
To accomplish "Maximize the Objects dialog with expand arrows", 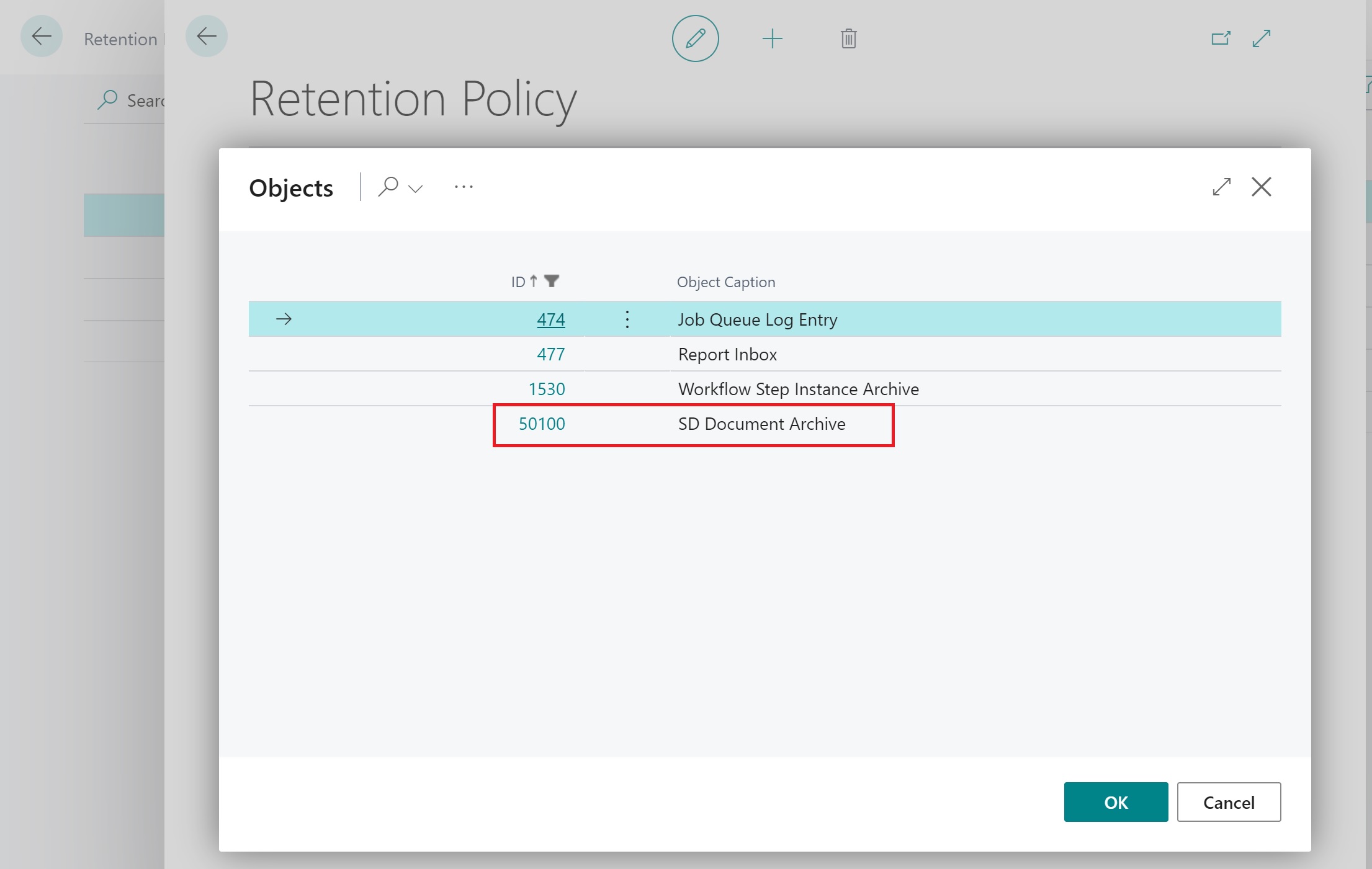I will coord(1221,187).
